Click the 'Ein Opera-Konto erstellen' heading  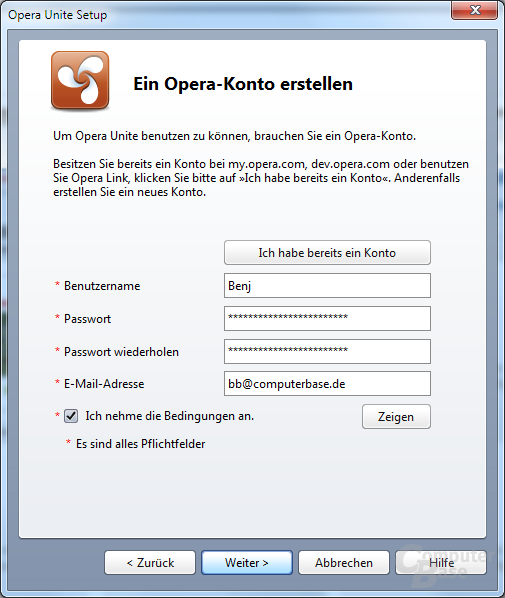[243, 84]
